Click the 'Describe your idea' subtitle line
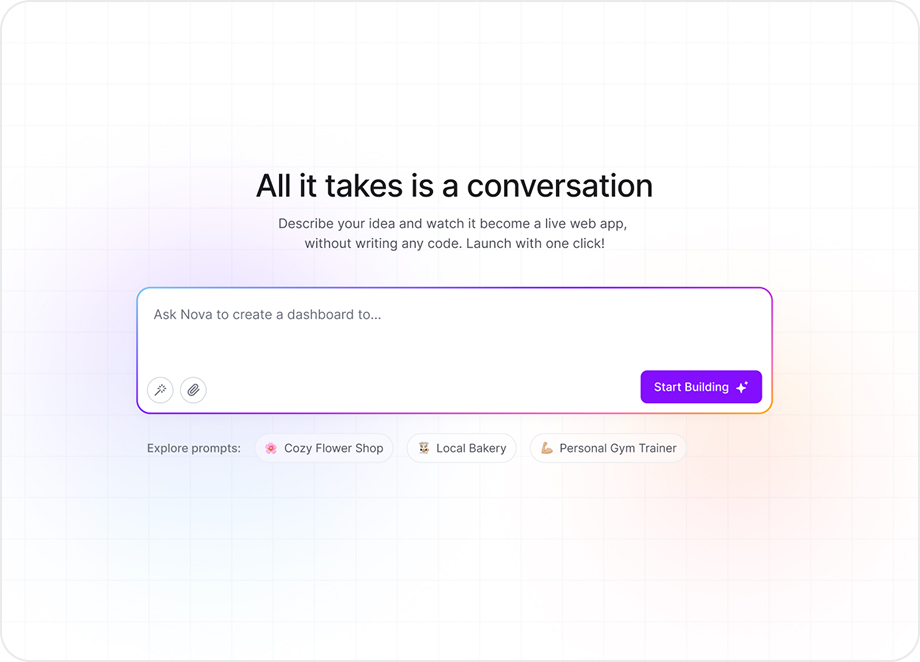The height and width of the screenshot is (662, 920). click(x=452, y=224)
